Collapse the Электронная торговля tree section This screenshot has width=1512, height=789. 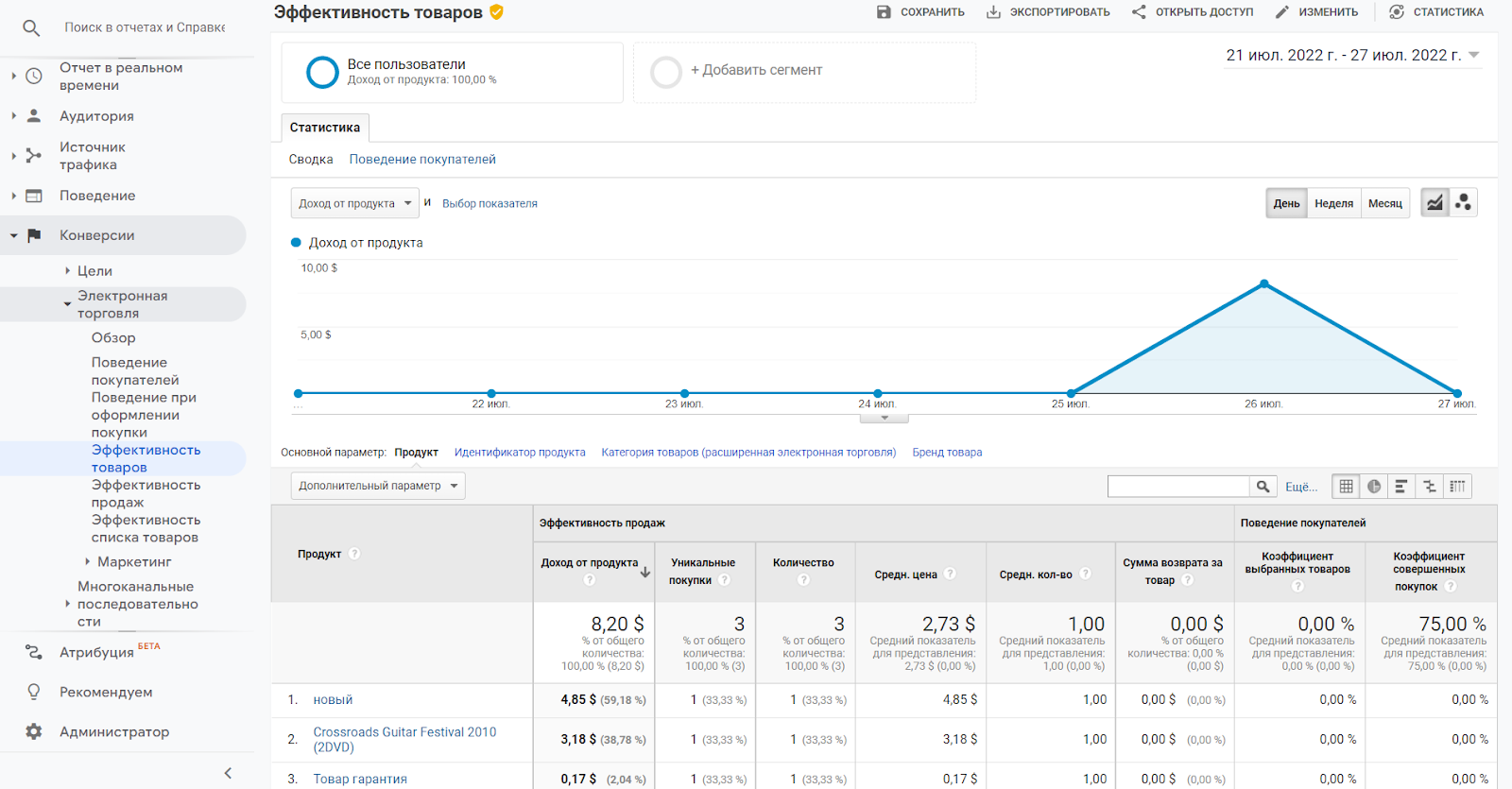[67, 304]
